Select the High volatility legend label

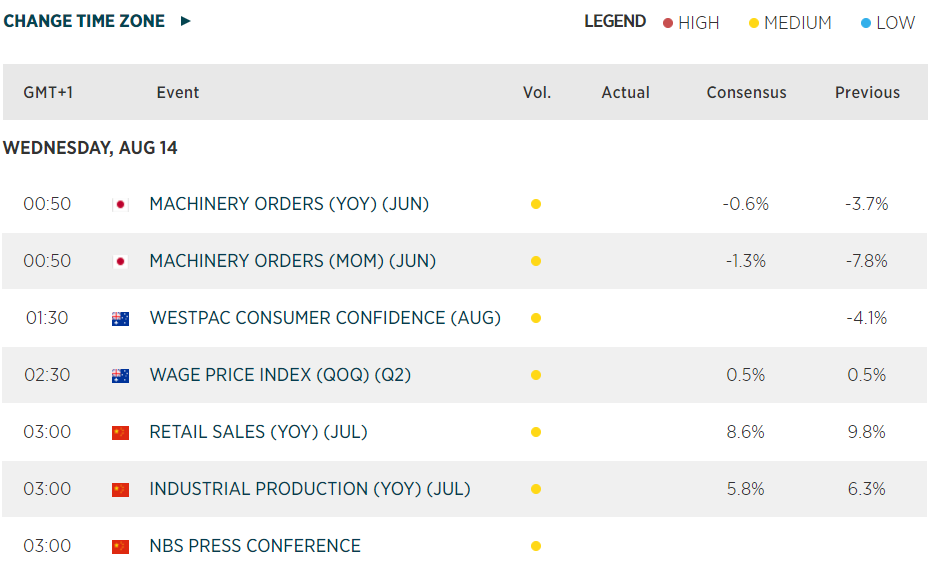click(x=698, y=23)
